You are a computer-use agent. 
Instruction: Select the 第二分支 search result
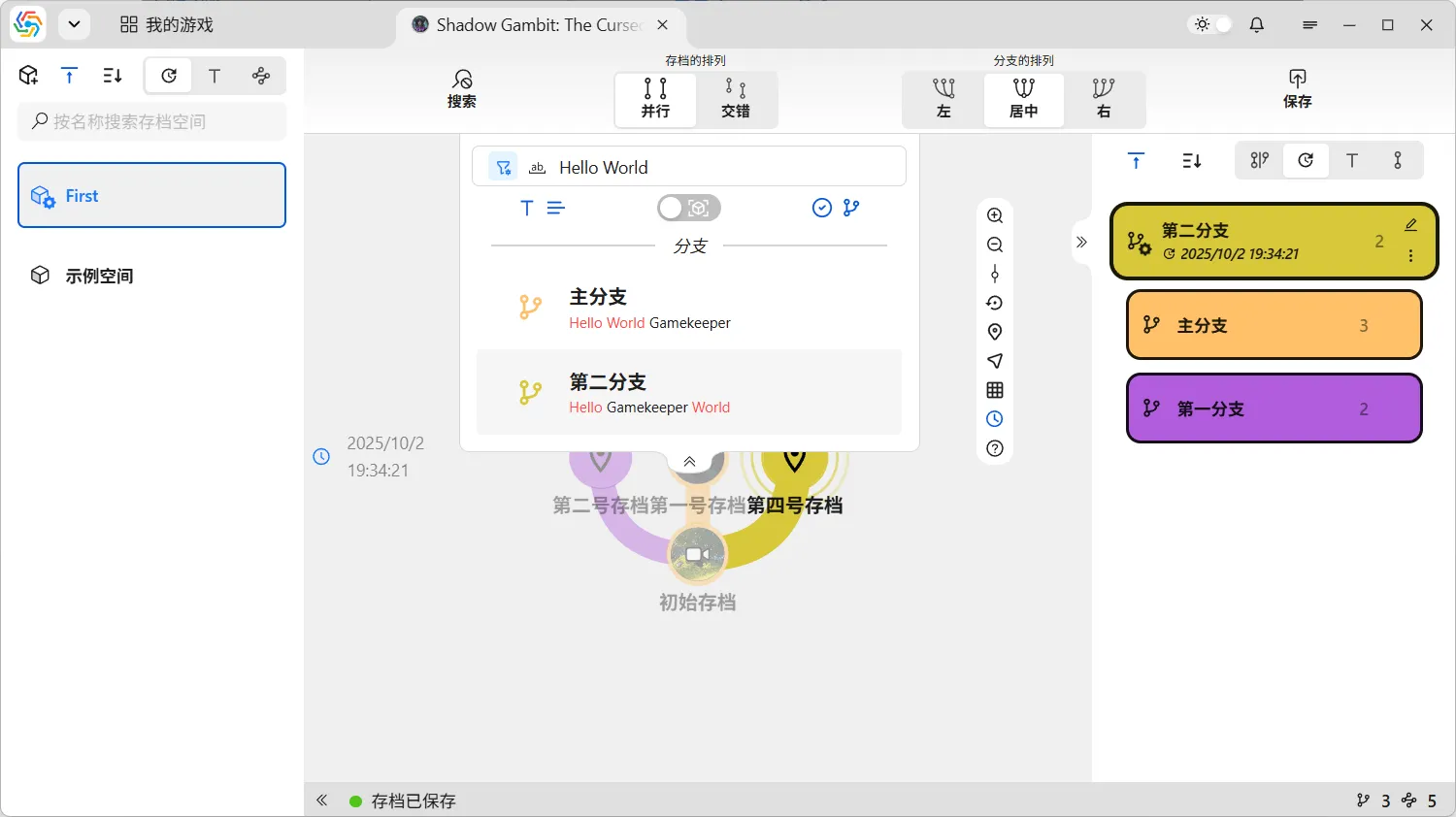[688, 392]
